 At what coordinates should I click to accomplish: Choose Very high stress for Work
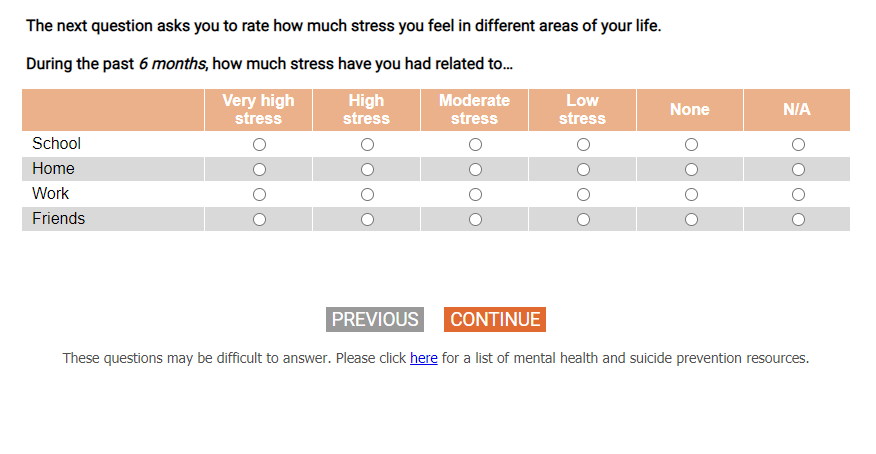coord(259,195)
